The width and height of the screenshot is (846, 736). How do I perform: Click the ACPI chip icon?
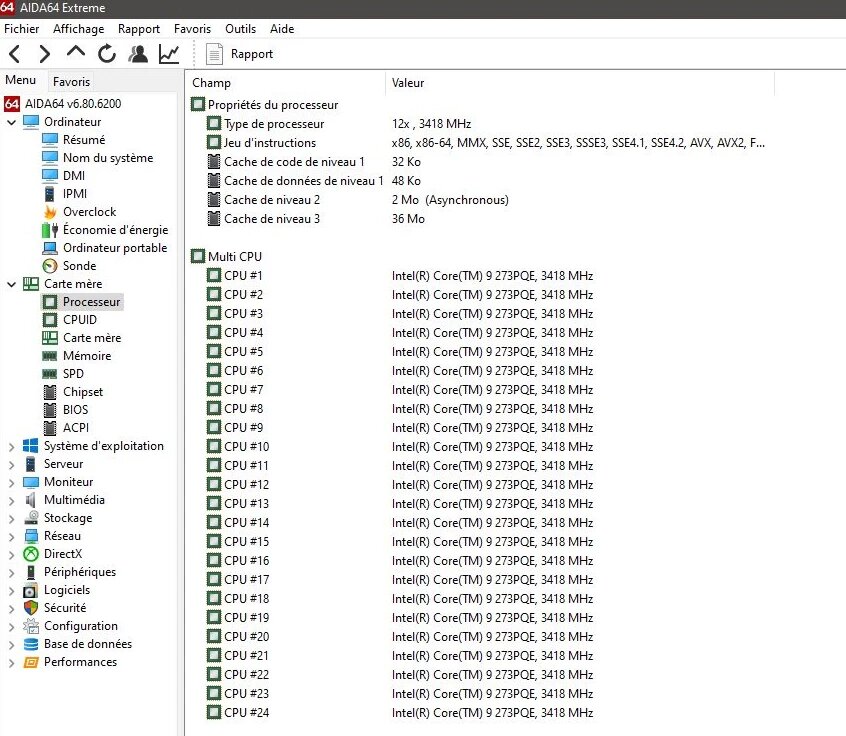(x=50, y=428)
